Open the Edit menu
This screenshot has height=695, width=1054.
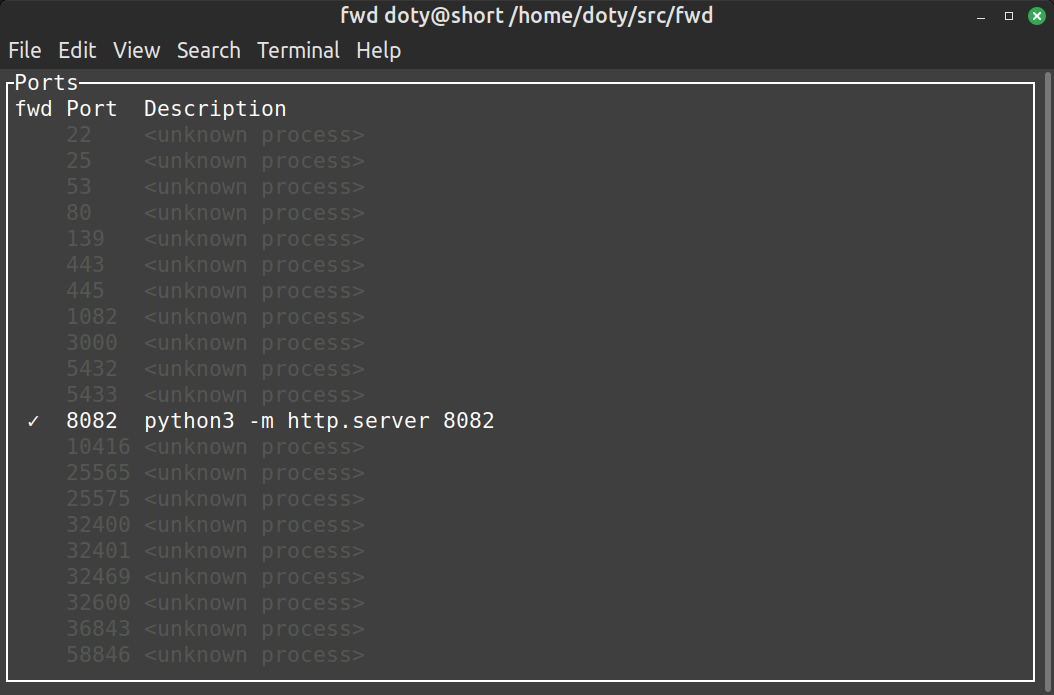pos(77,50)
